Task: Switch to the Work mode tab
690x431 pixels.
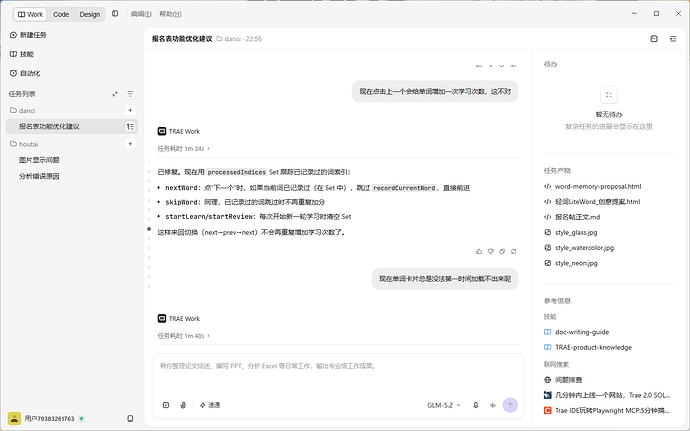Action: click(30, 14)
